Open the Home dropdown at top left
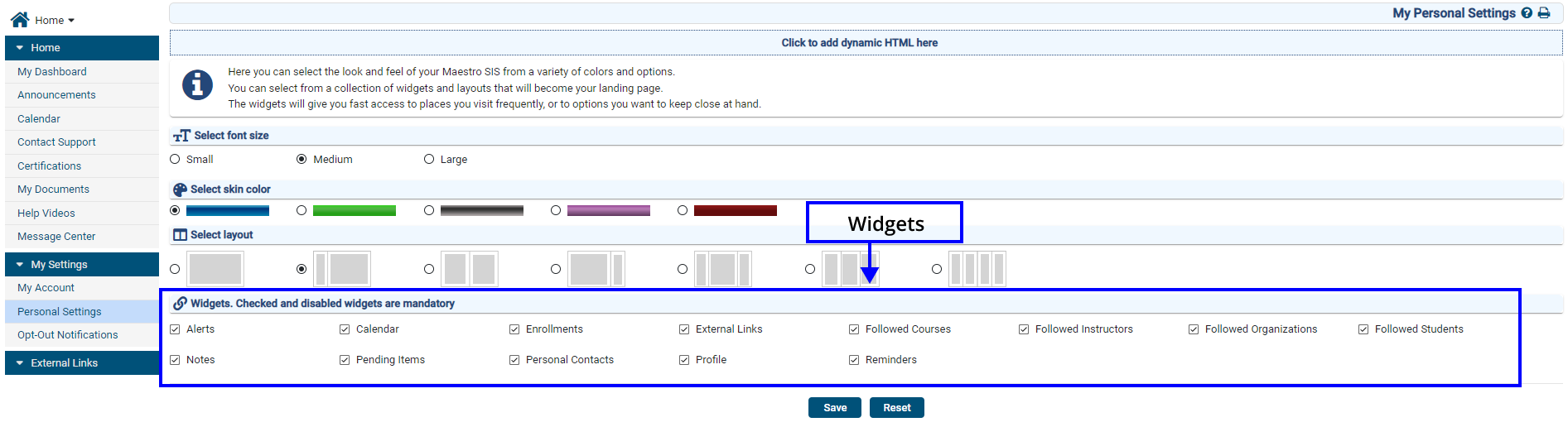Screen dimensions: 1568x427 [55, 20]
